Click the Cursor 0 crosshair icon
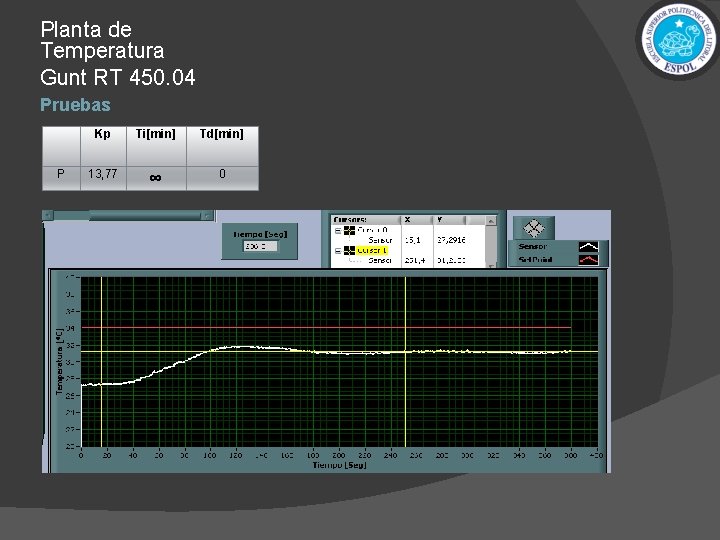 349,230
